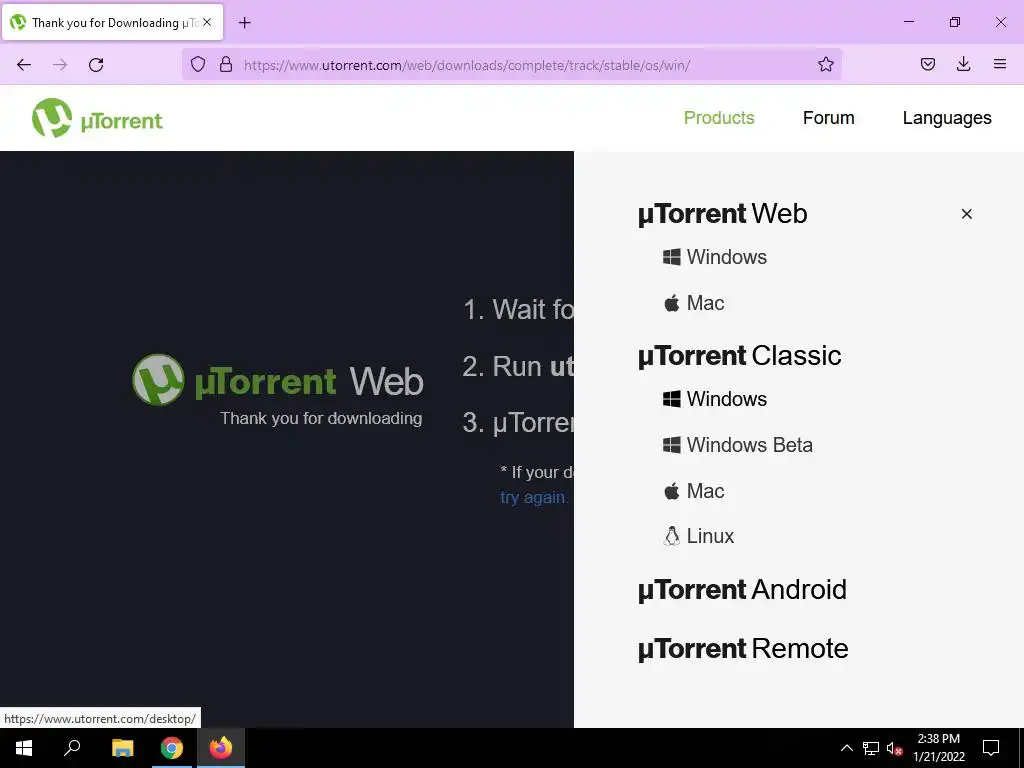Click the padlock site security icon
Viewport: 1024px width, 768px height.
[x=226, y=64]
